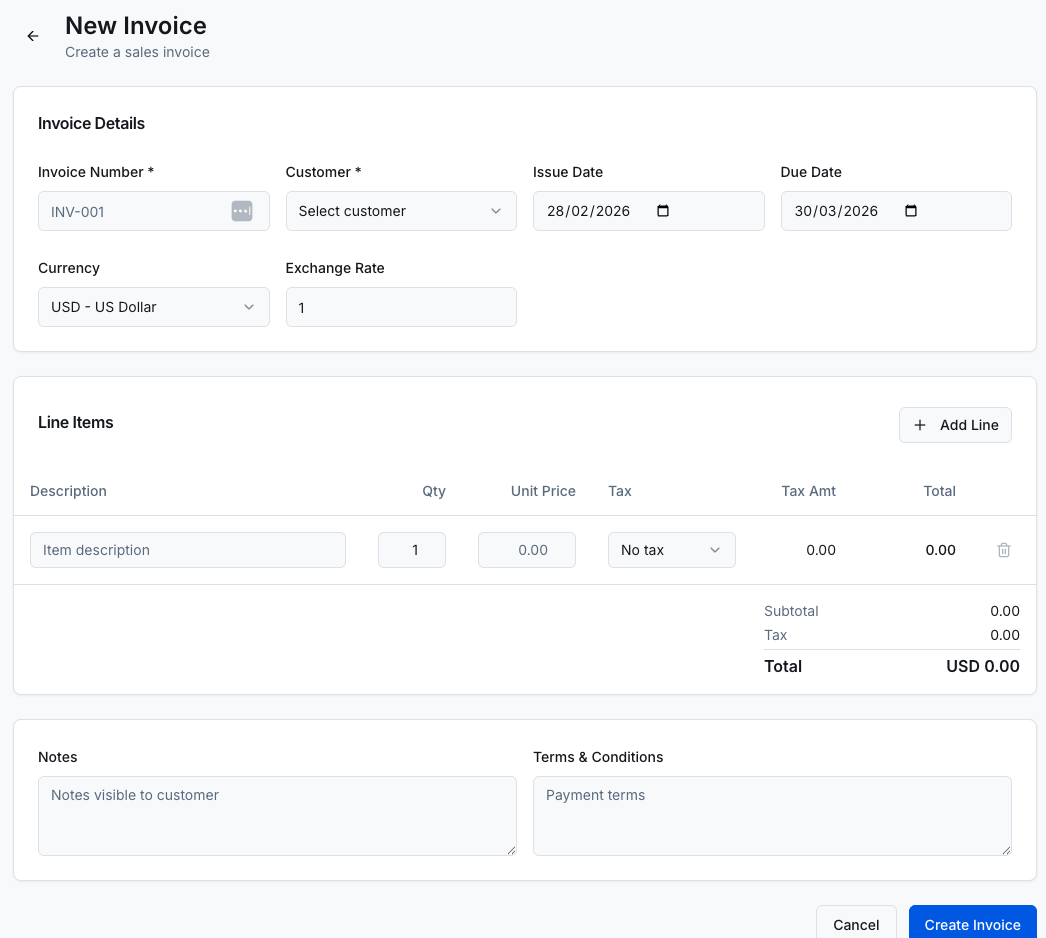Image resolution: width=1046 pixels, height=938 pixels.
Task: Click the back arrow icon
Action: click(33, 36)
